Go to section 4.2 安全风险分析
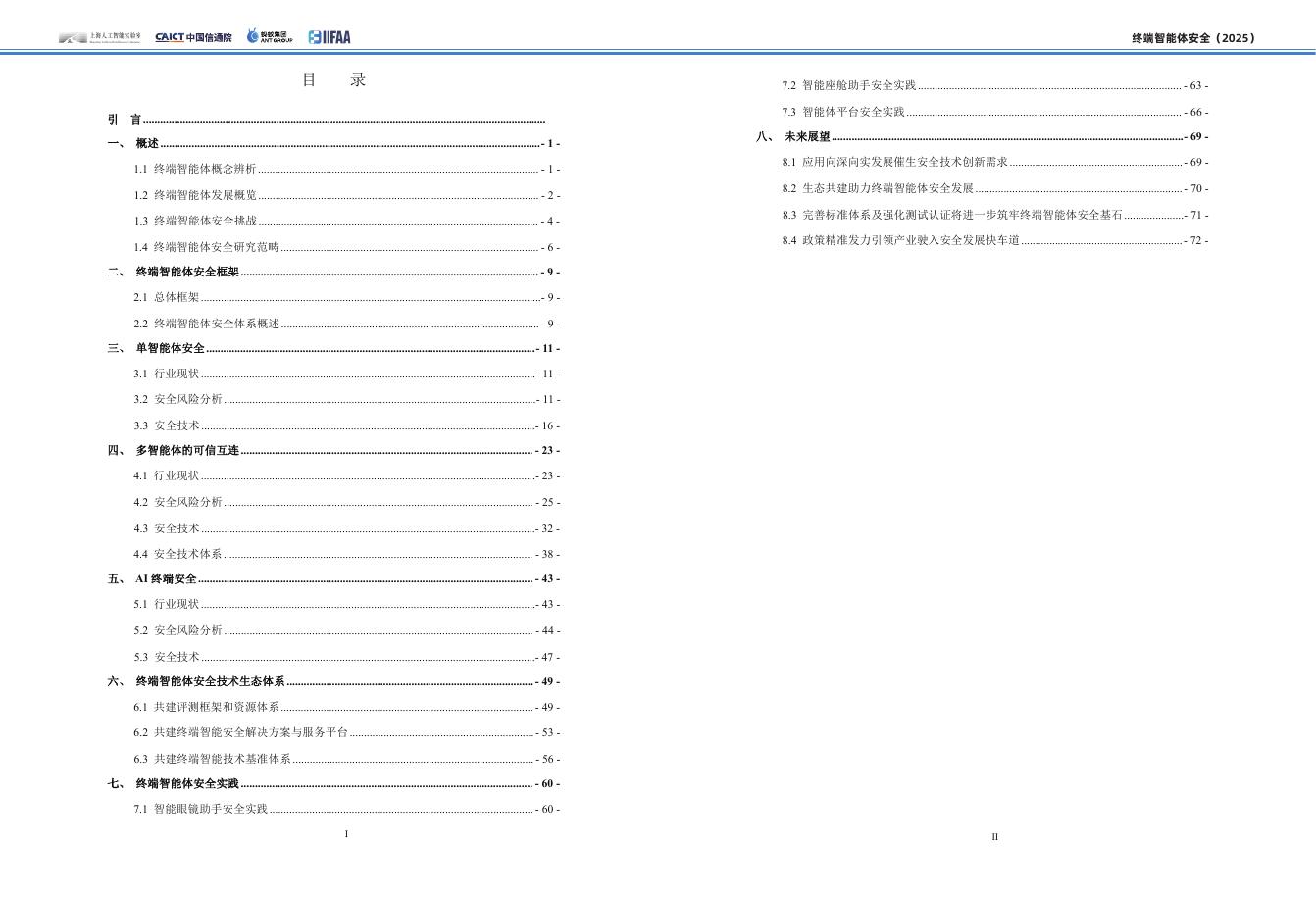This screenshot has width=1316, height=899. click(347, 502)
